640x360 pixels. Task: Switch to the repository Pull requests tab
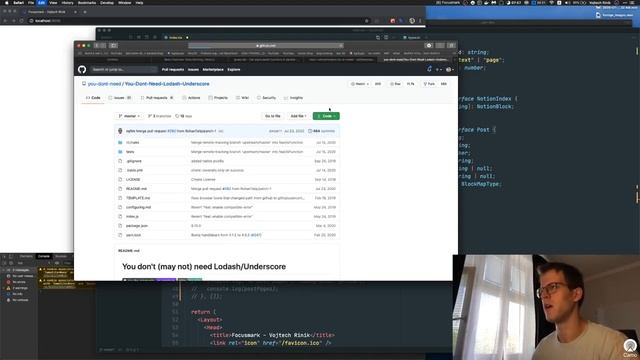[157, 98]
